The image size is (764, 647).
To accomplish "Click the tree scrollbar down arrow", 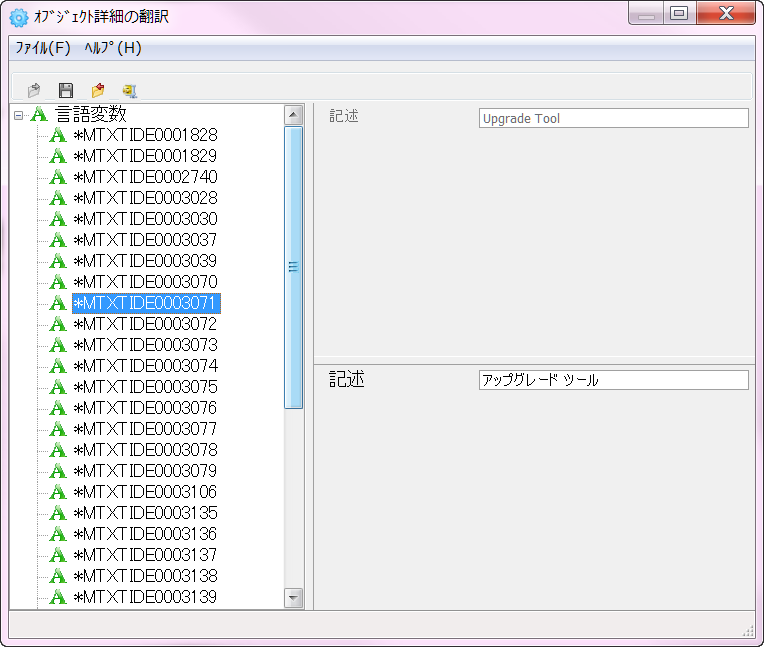I will [293, 597].
